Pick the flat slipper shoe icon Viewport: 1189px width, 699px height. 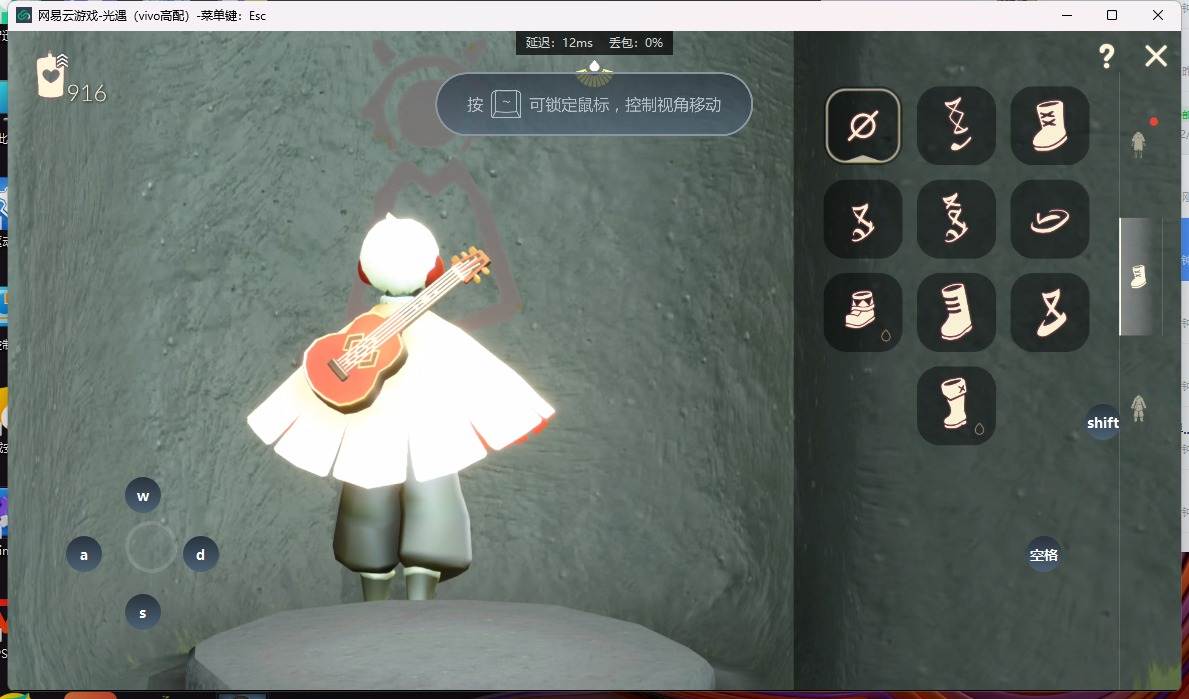[x=1050, y=219]
